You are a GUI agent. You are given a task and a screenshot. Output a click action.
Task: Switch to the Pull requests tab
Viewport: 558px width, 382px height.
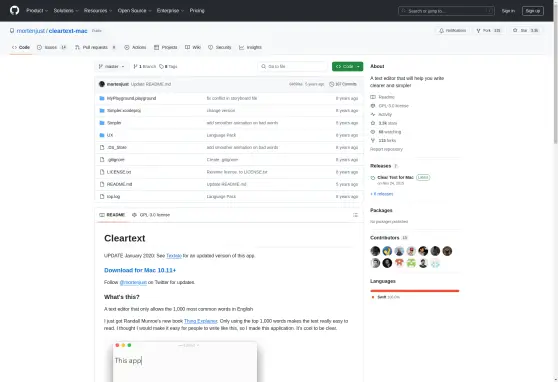(x=95, y=47)
